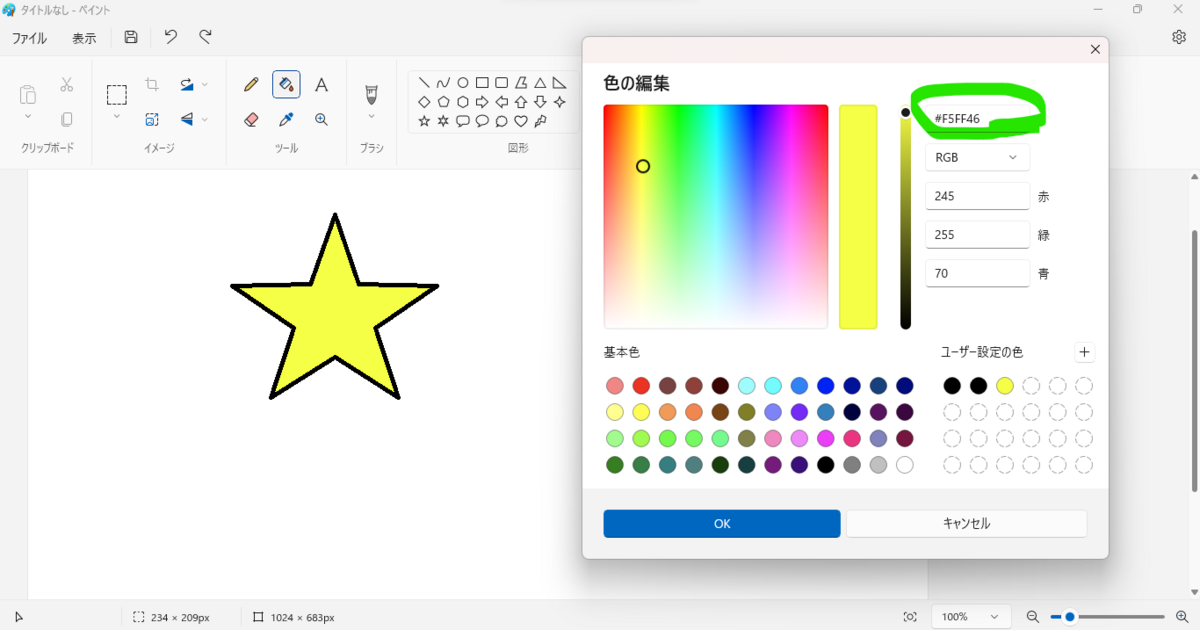Click the Crop icon

pos(152,85)
